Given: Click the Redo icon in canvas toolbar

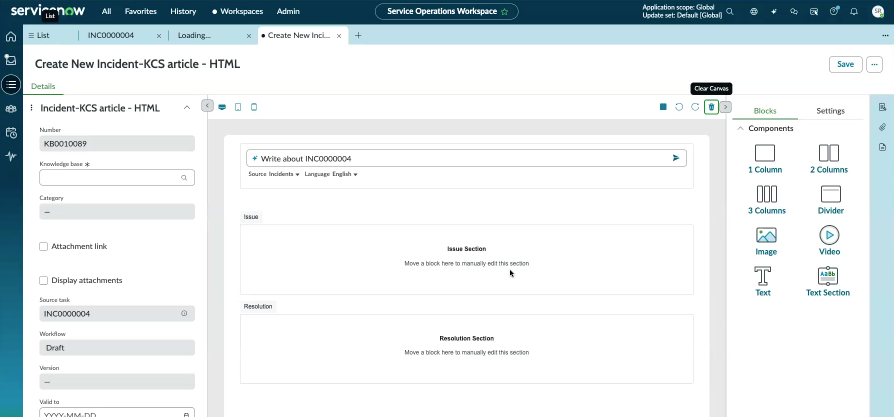Looking at the screenshot, I should coord(695,107).
